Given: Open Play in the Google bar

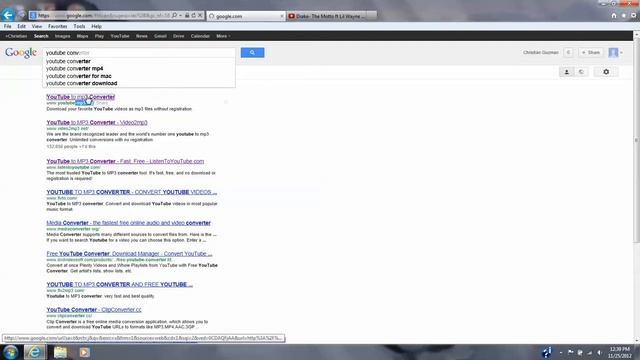Looking at the screenshot, I should [x=99, y=36].
